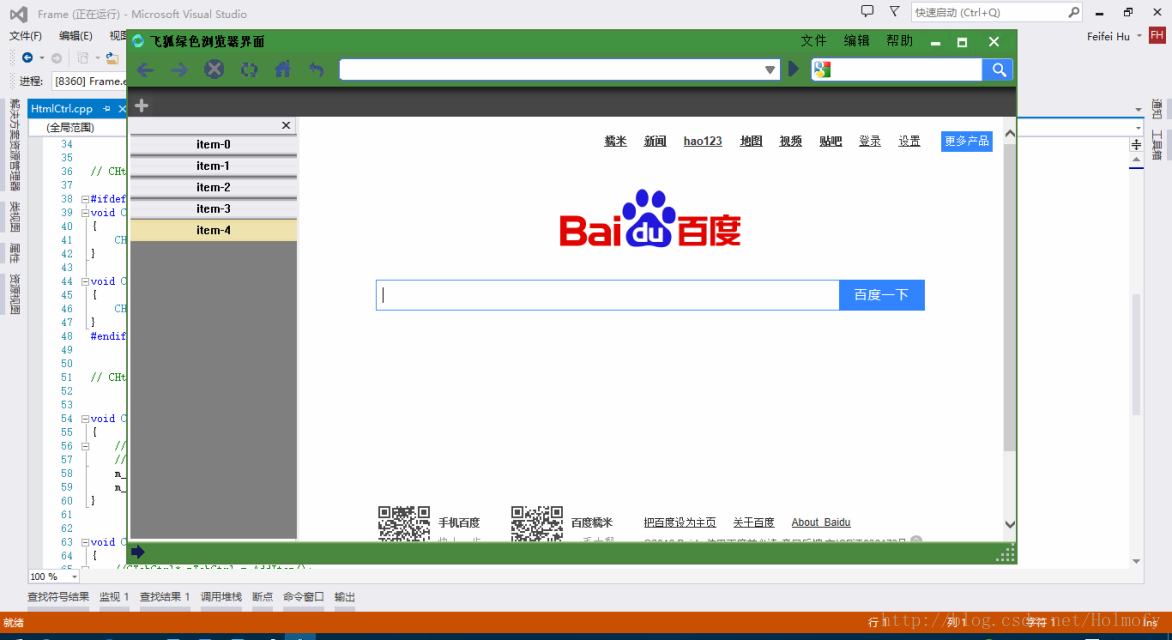Screen dimensions: 1172x640
Task: Click the browser title bar logo icon
Action: tap(138, 41)
